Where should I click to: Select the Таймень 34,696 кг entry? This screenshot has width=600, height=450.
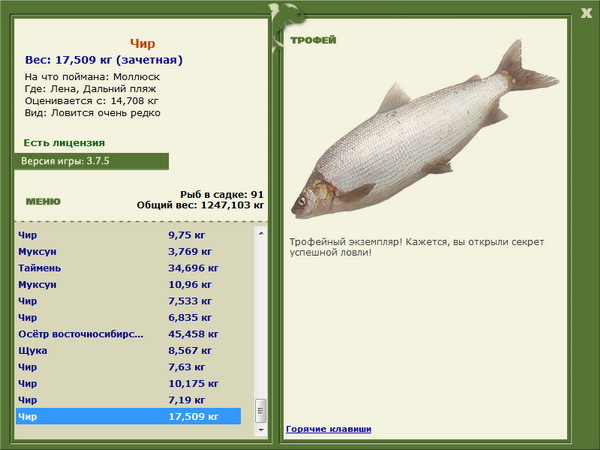(128, 268)
